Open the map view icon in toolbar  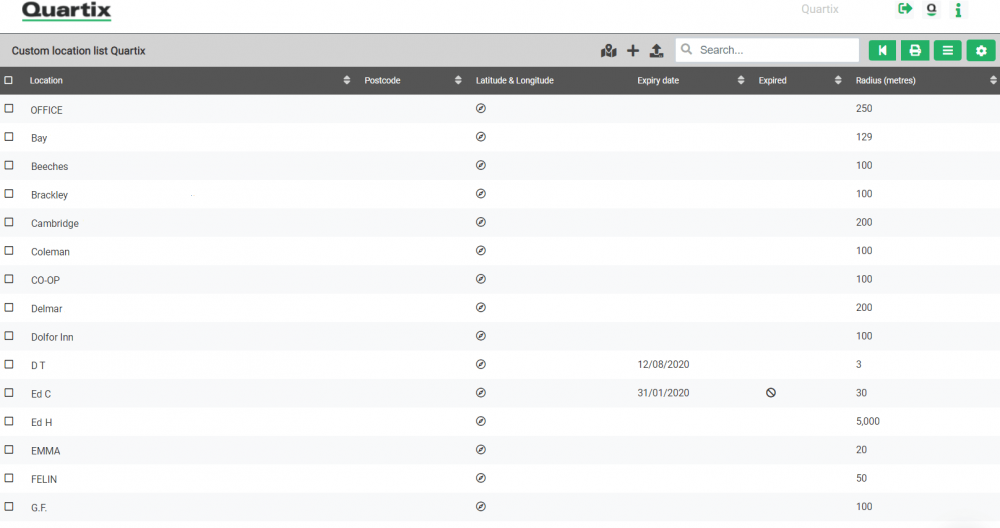608,50
